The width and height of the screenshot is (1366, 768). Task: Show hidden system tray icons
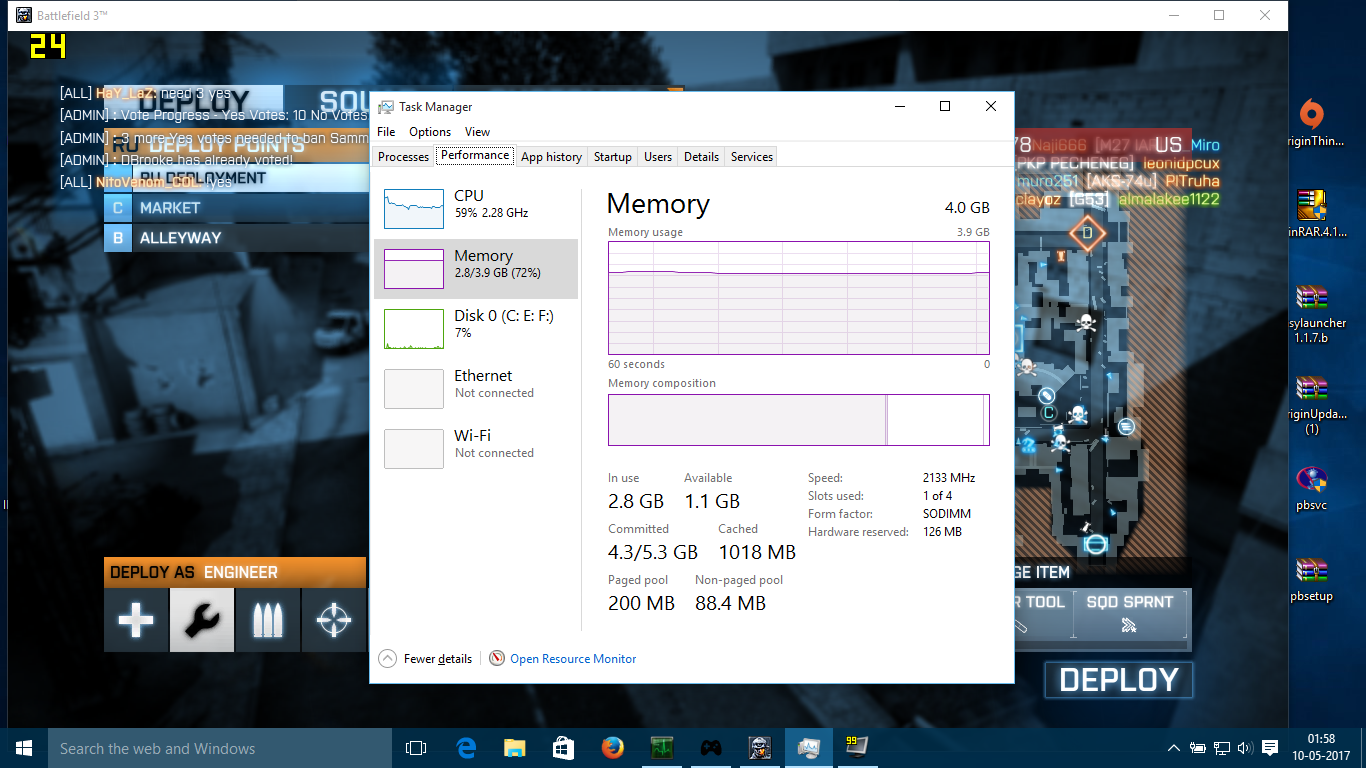(1174, 748)
